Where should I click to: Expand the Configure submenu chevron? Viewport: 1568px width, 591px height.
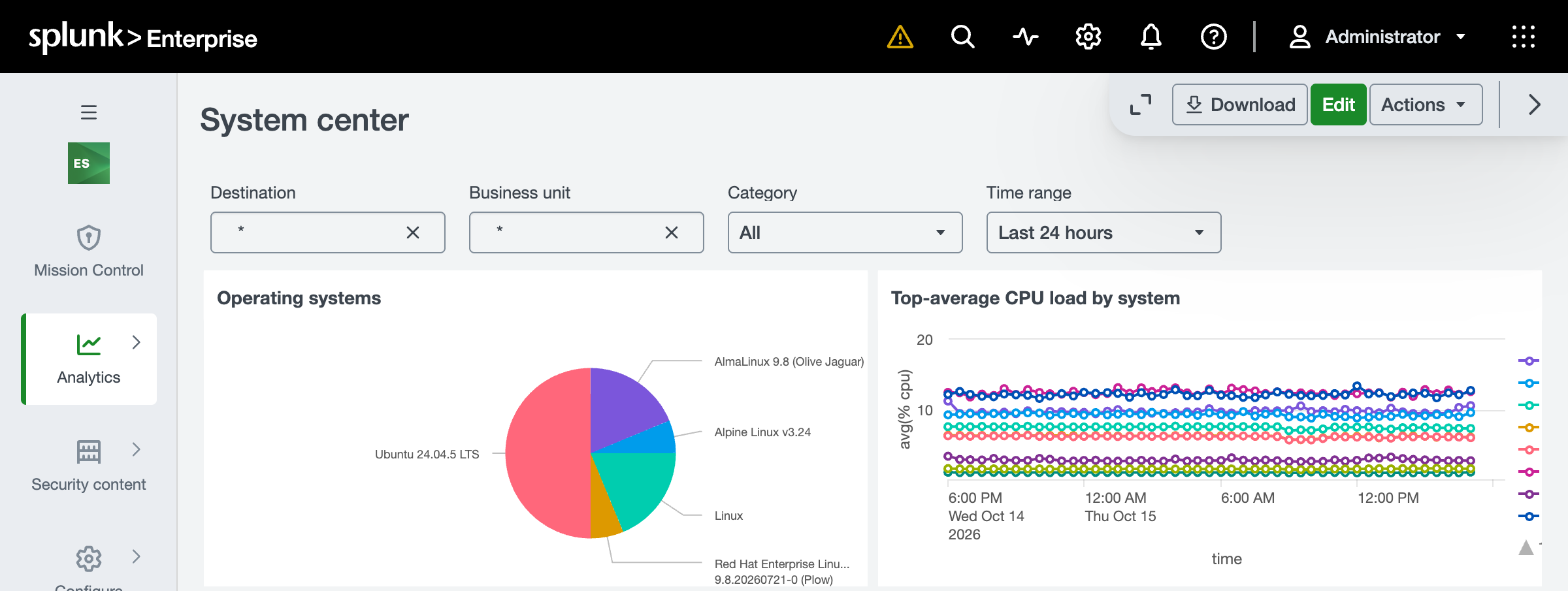(136, 556)
